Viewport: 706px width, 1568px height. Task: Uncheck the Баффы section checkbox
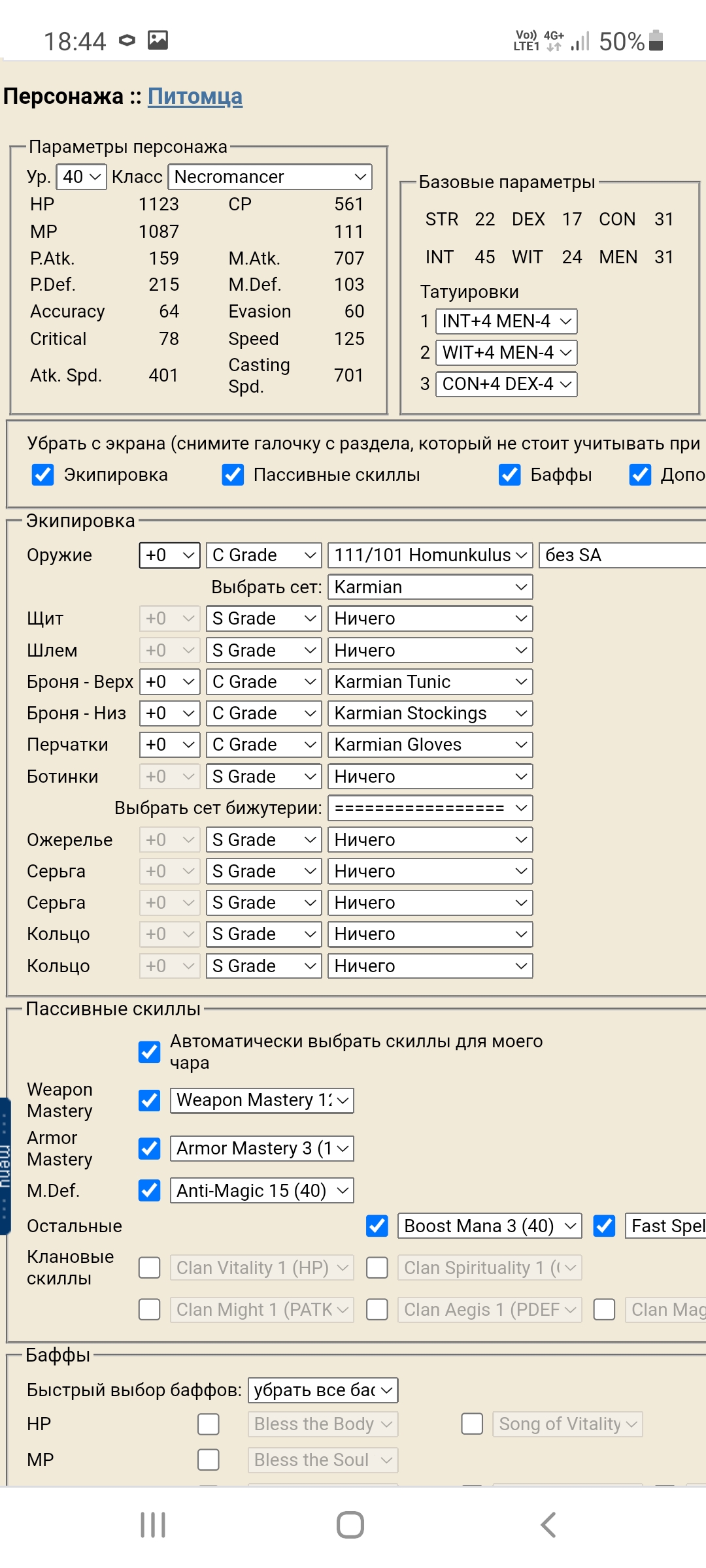pos(510,475)
